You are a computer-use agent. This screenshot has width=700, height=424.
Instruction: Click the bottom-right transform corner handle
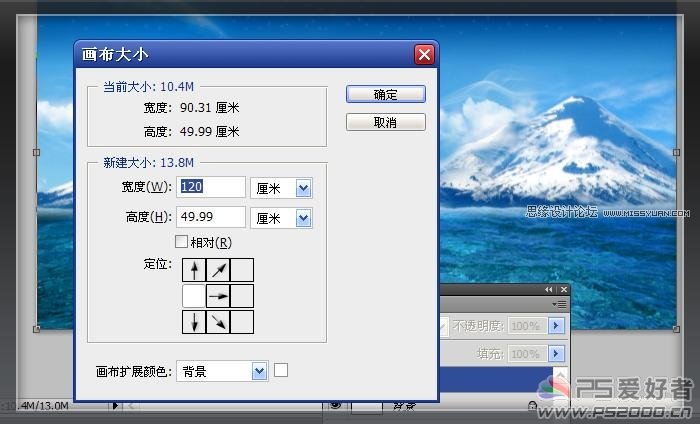tap(676, 329)
